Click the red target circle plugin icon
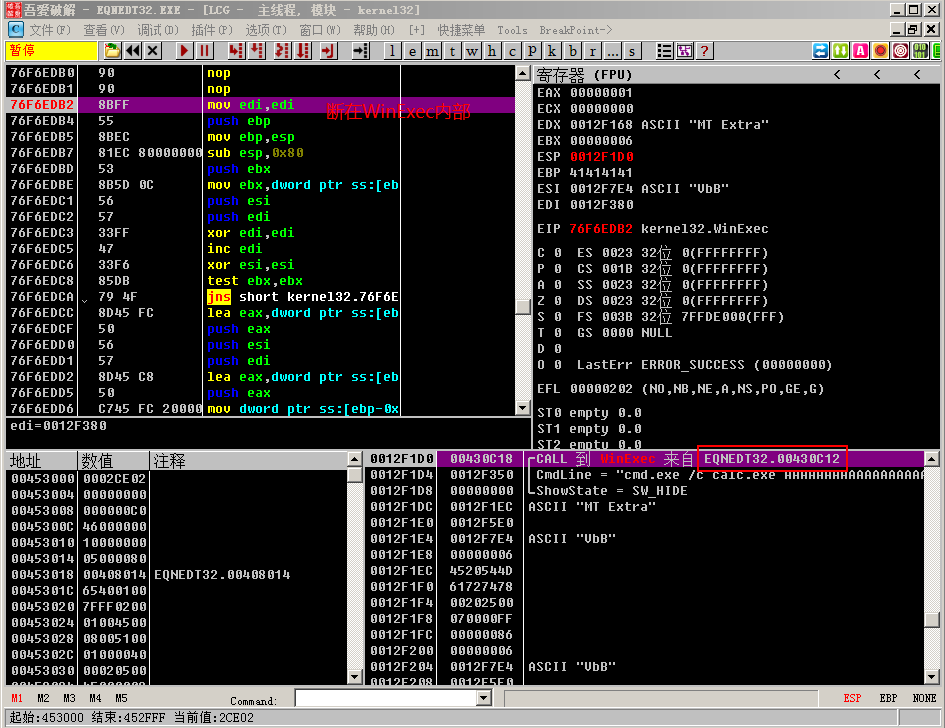Viewport: 945px width, 728px height. point(900,51)
